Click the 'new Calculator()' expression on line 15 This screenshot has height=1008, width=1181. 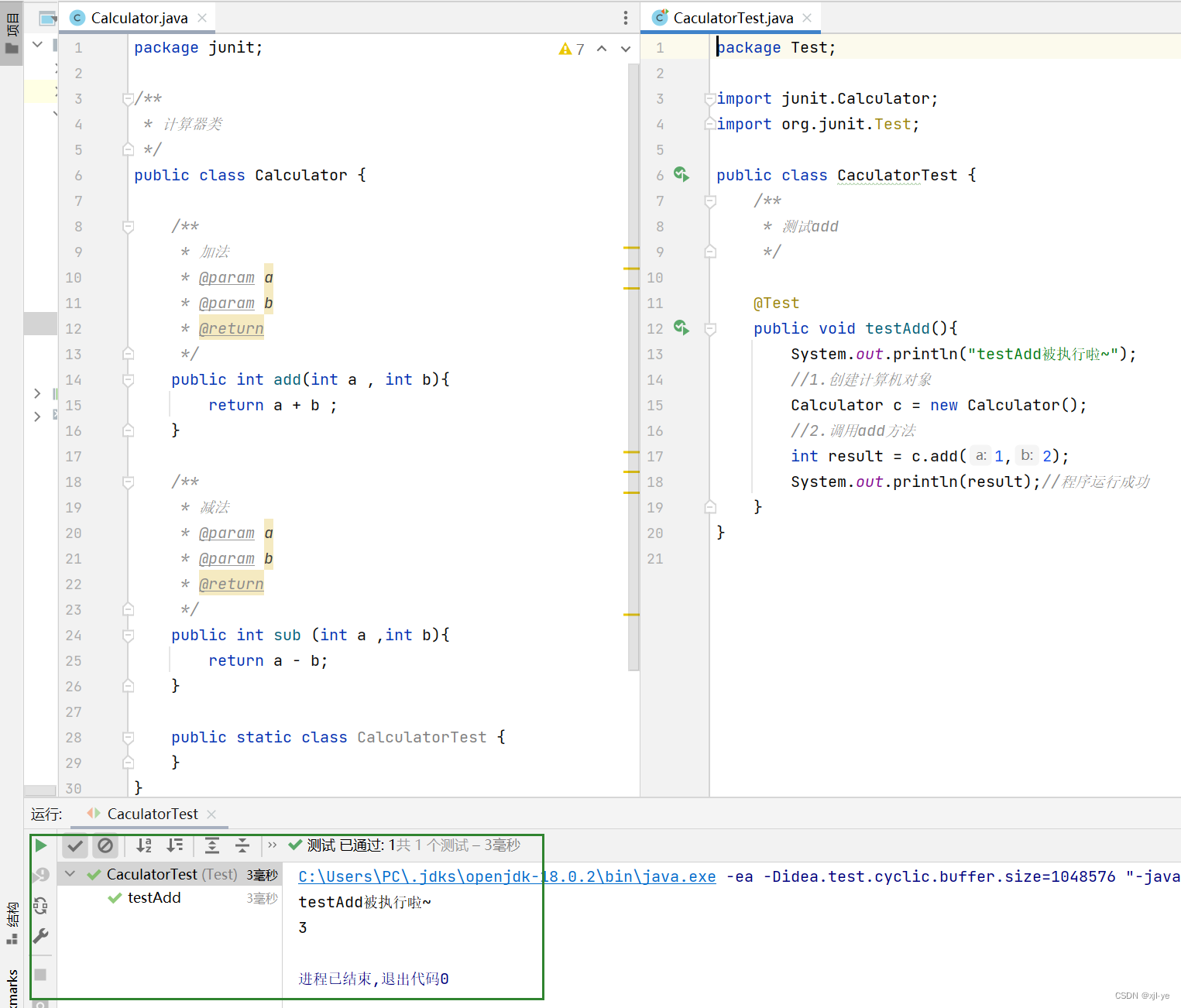1004,406
